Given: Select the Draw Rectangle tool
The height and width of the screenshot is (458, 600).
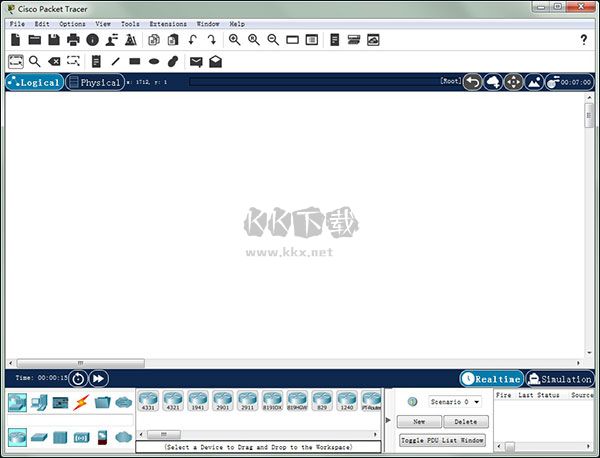Looking at the screenshot, I should pos(135,61).
